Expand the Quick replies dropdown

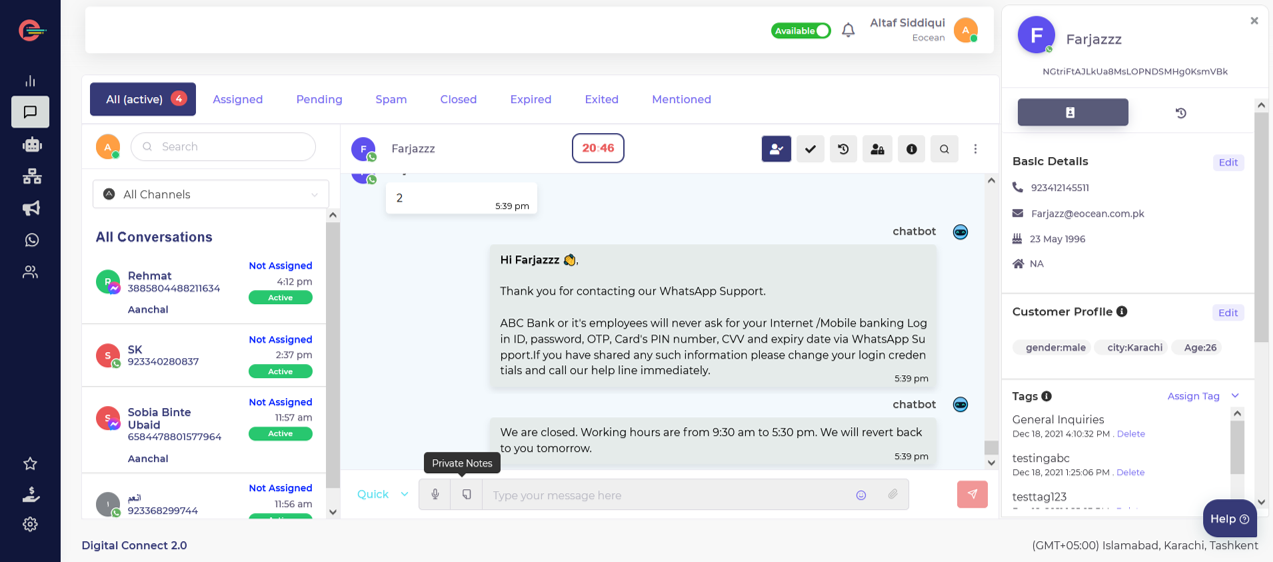click(x=383, y=494)
